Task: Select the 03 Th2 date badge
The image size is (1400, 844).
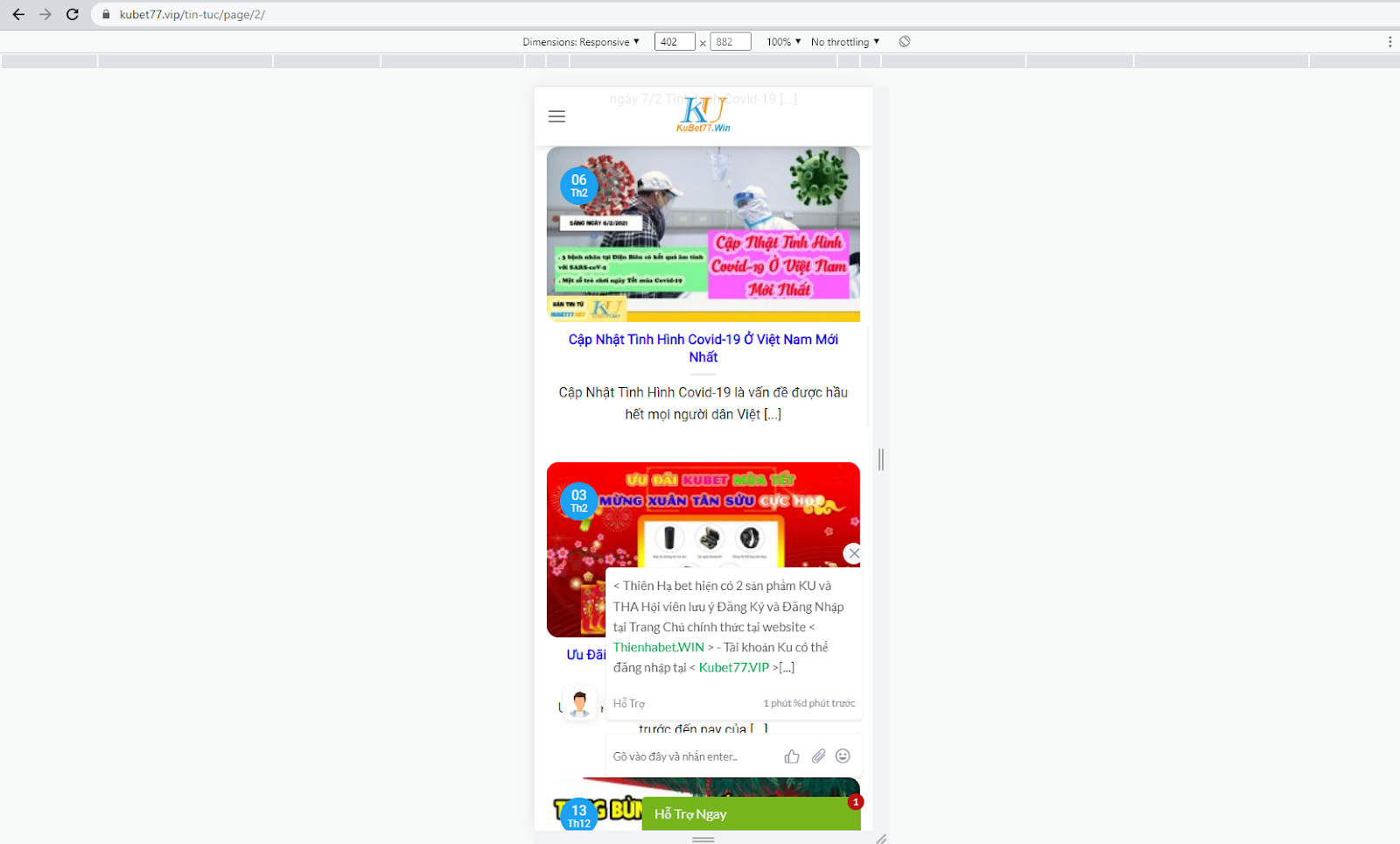Action: 579,501
